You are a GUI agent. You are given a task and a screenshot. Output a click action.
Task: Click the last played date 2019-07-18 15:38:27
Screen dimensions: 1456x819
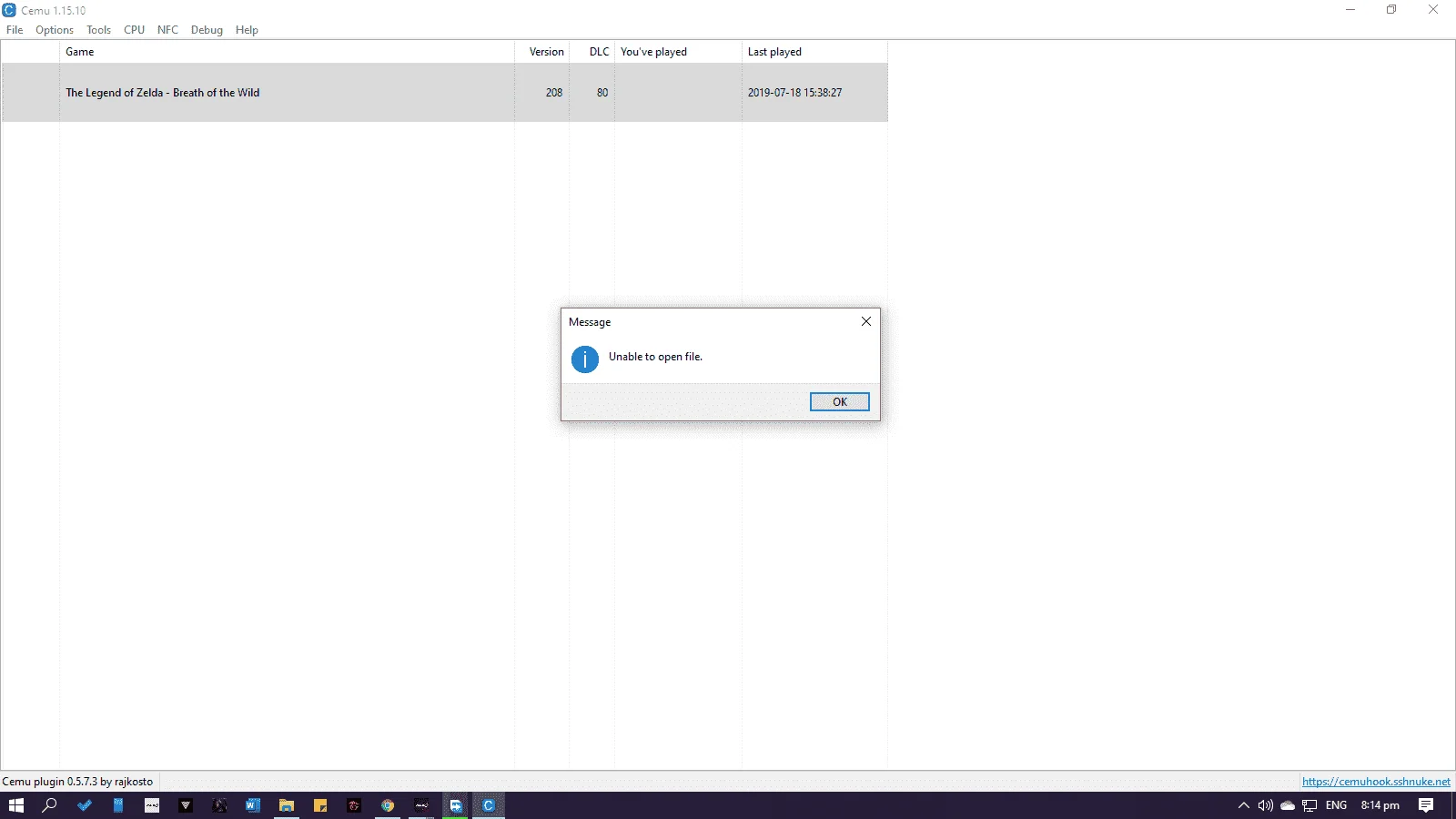coord(794,93)
